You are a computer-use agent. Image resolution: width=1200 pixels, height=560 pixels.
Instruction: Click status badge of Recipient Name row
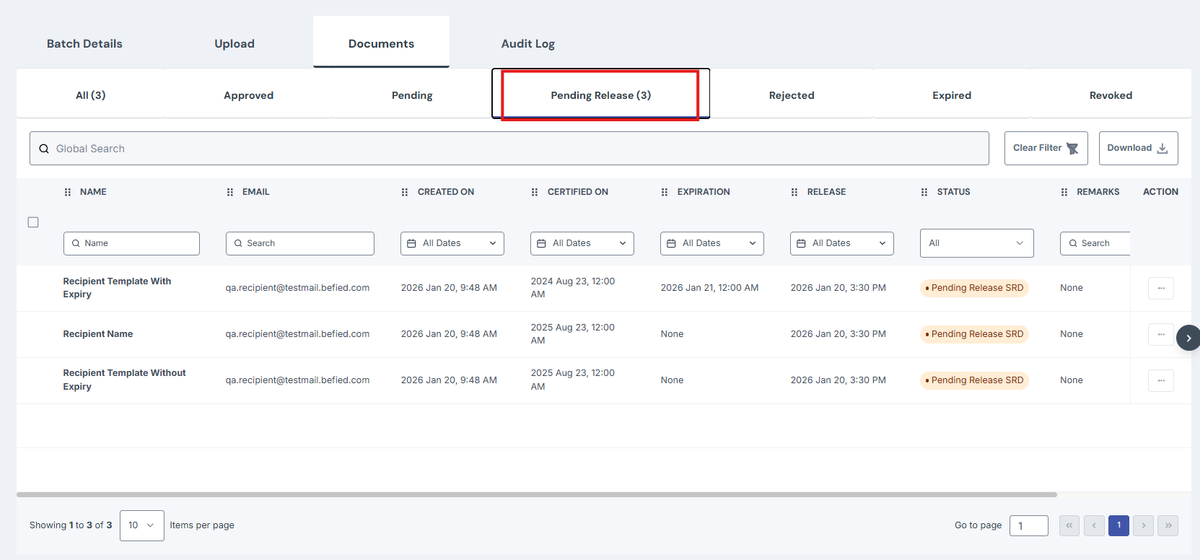tap(975, 334)
